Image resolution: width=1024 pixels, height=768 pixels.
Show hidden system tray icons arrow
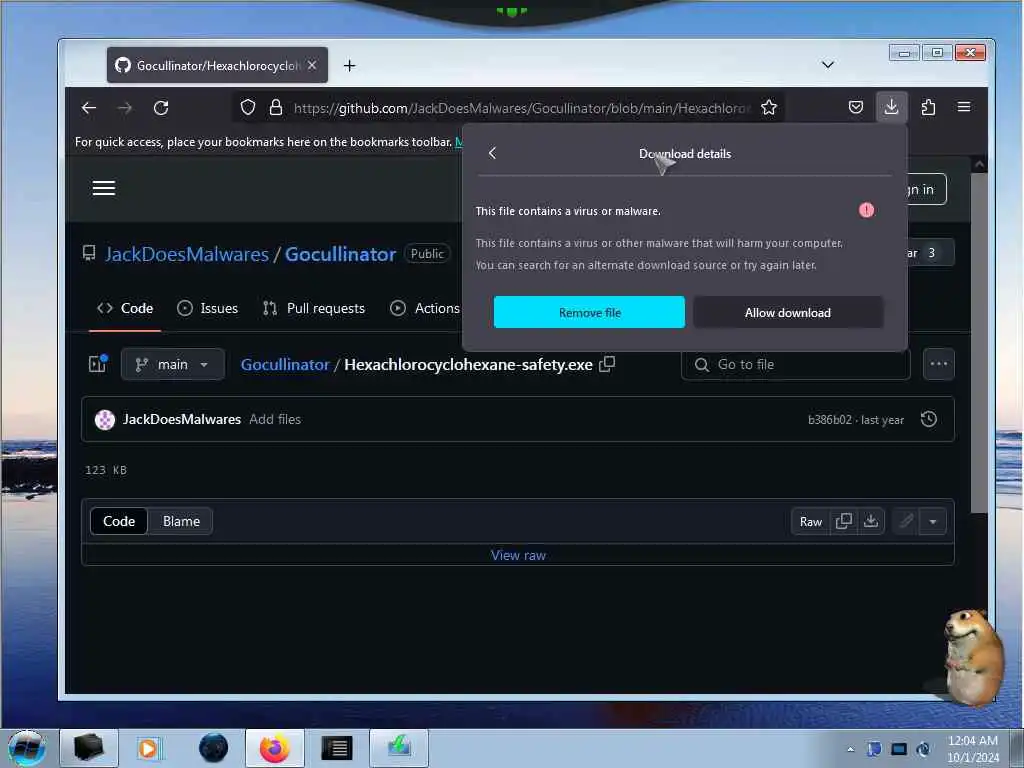tap(850, 749)
